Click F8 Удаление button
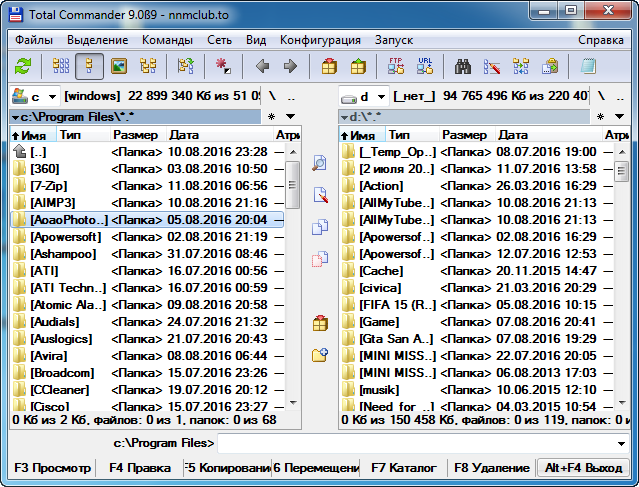 (491, 468)
